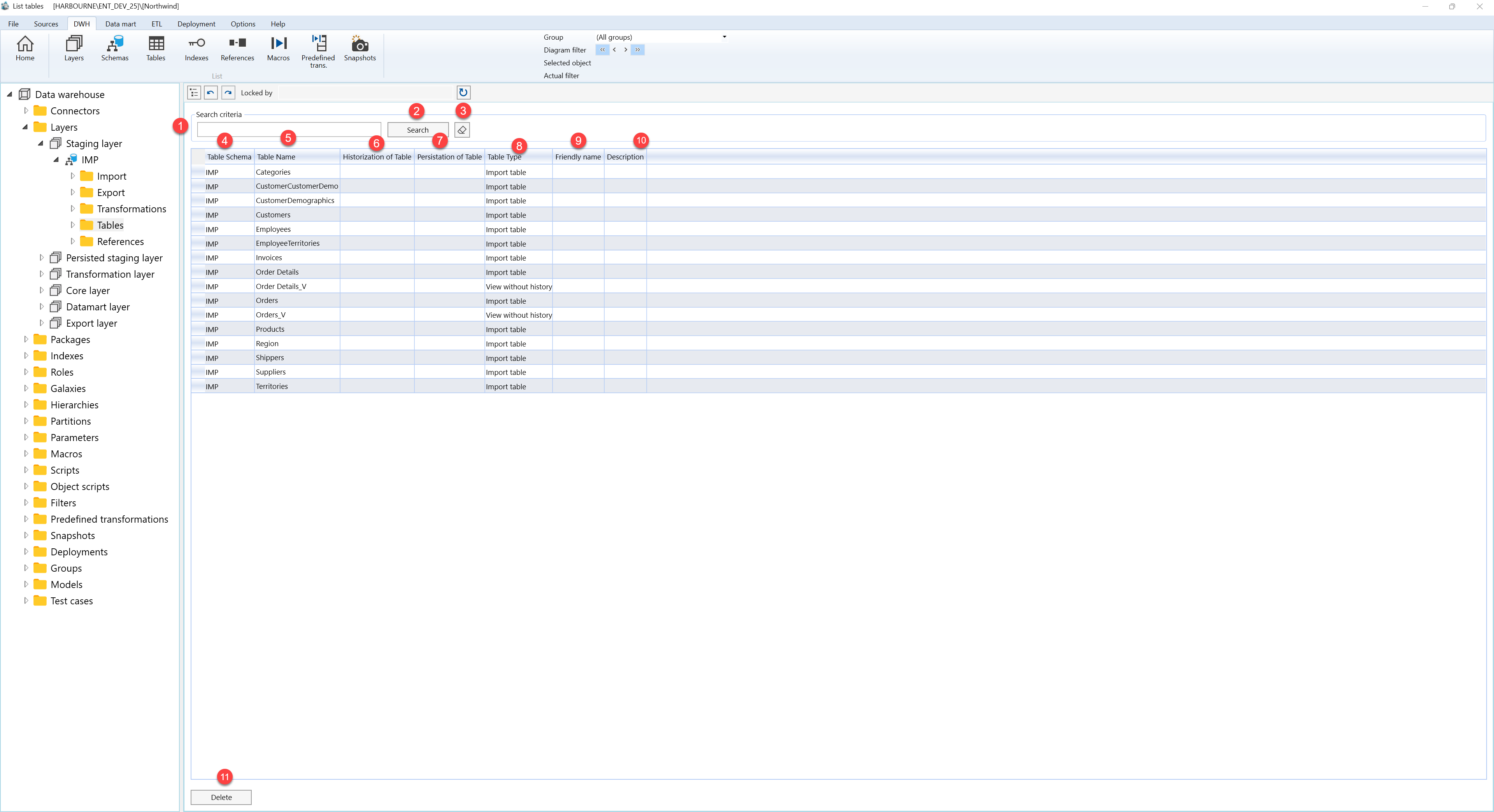The width and height of the screenshot is (1494, 812).
Task: Click the redo arrow icon
Action: (228, 93)
